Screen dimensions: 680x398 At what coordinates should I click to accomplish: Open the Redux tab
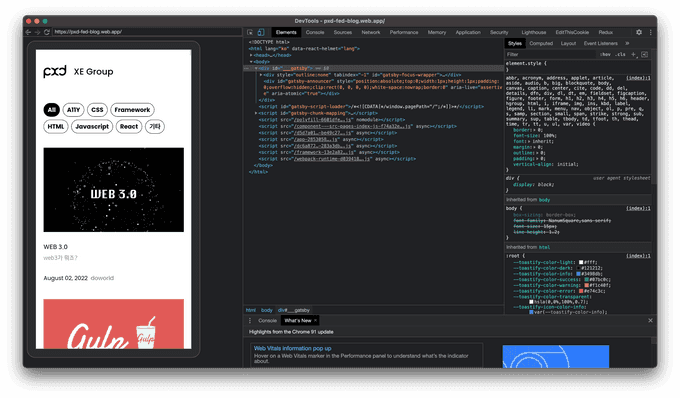606,33
